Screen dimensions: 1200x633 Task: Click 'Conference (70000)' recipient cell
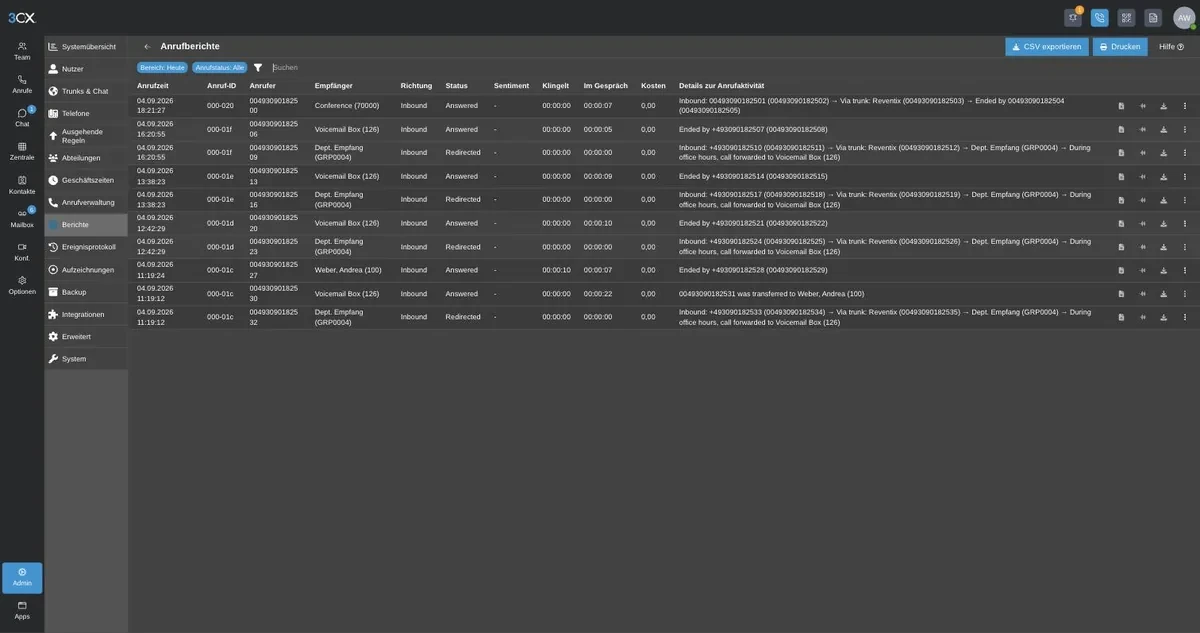(347, 105)
